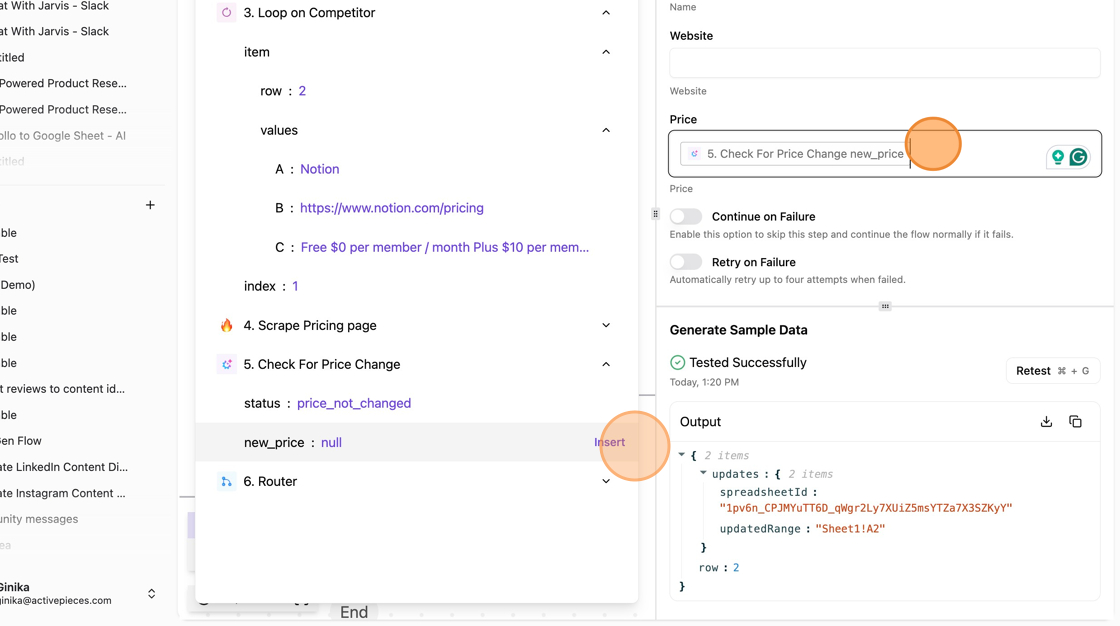The height and width of the screenshot is (626, 1120).
Task: Open the account switcher for Ginika
Action: coord(151,594)
